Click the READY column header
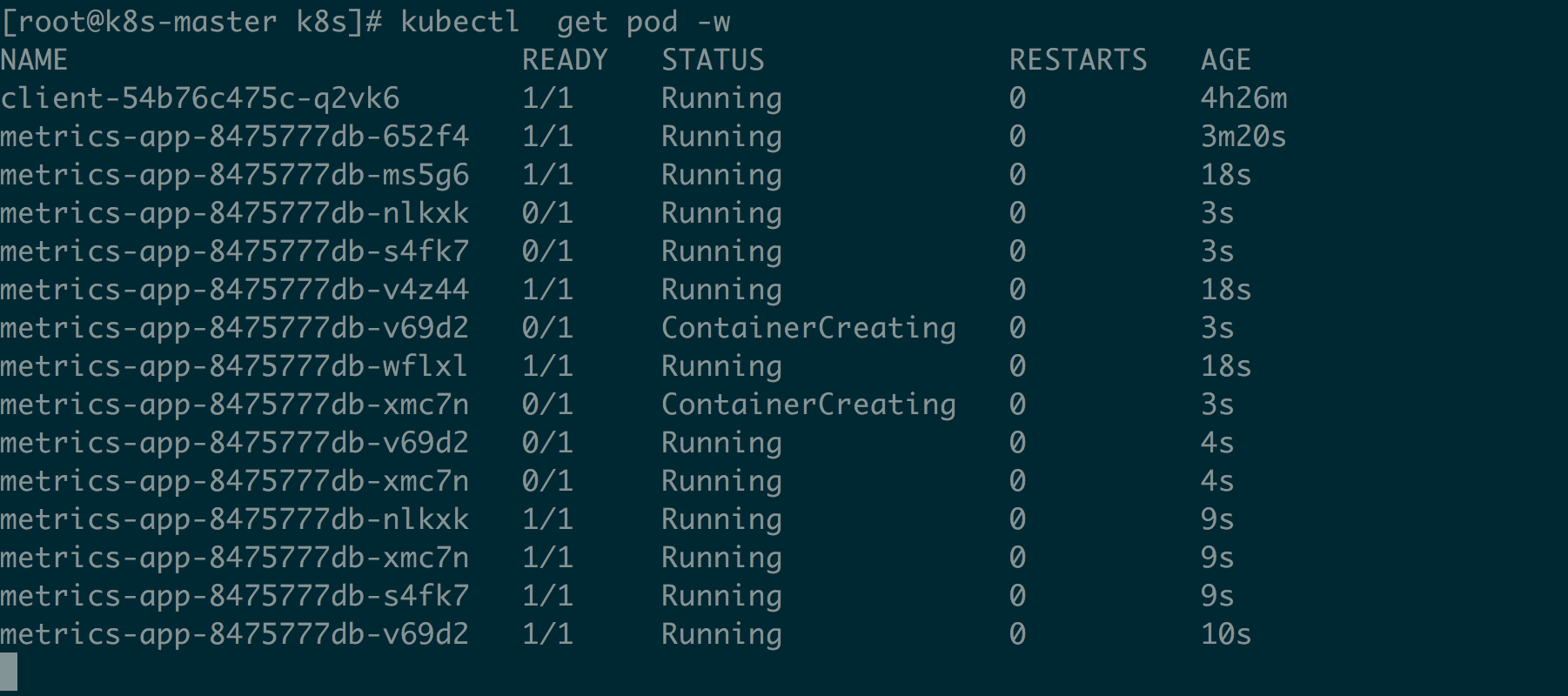The image size is (1568, 696). pyautogui.click(x=564, y=60)
